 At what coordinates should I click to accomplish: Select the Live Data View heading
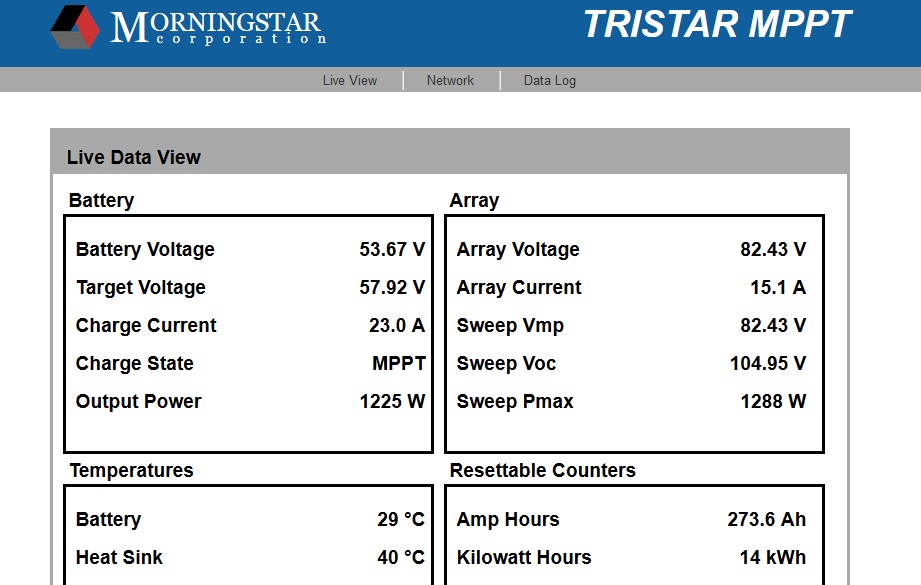click(134, 157)
